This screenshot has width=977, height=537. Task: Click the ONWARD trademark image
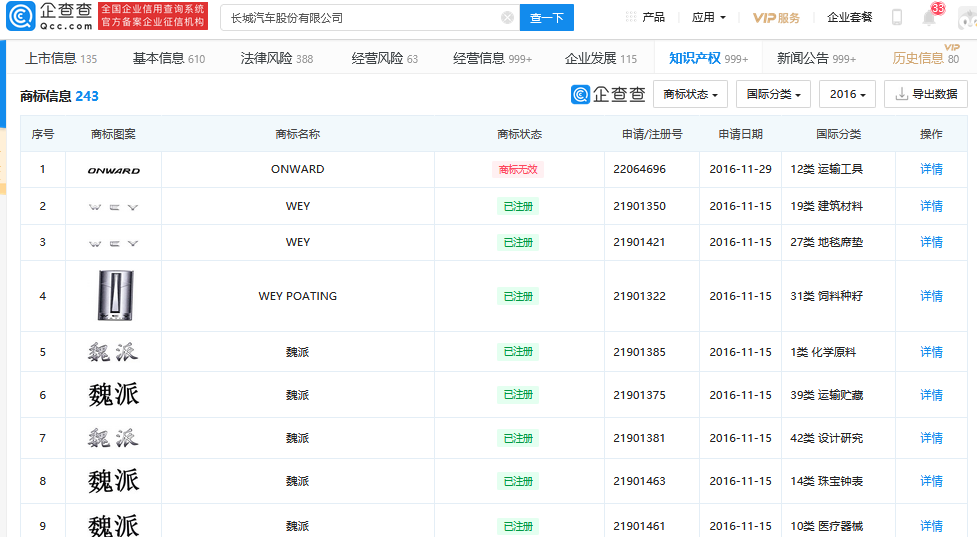113,170
